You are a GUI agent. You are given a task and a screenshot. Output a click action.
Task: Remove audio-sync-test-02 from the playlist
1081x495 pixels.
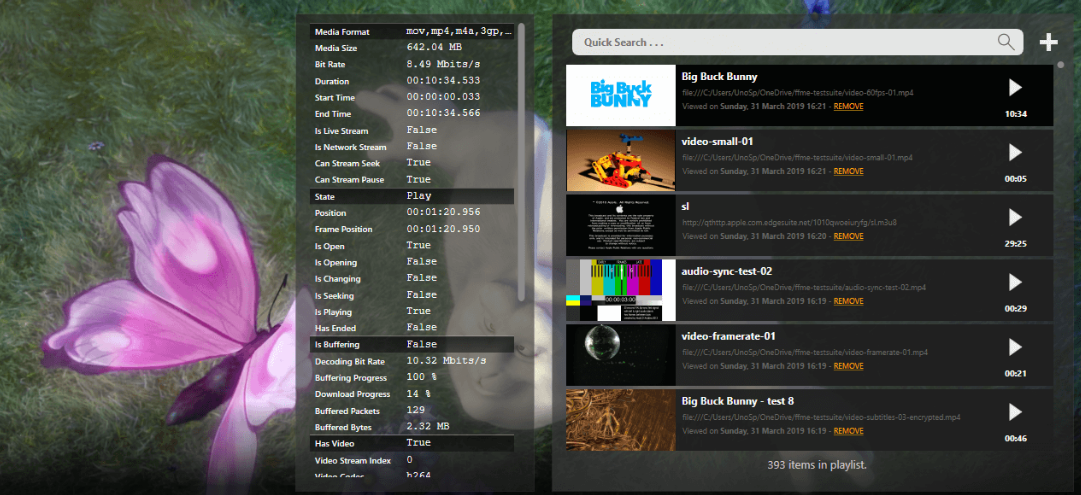[848, 301]
